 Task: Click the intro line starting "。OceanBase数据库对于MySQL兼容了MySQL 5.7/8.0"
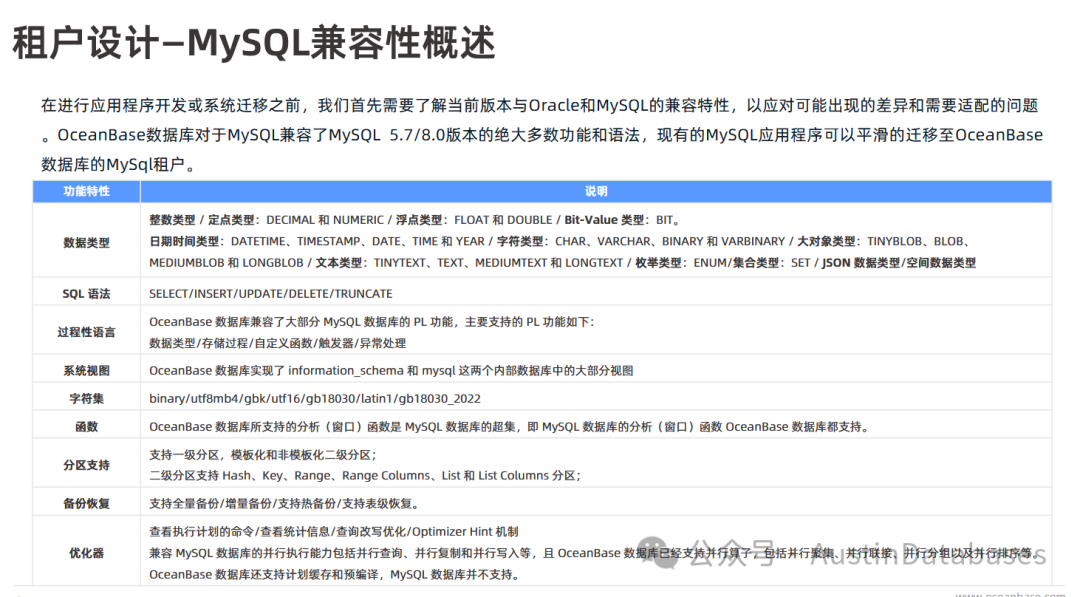pos(542,135)
